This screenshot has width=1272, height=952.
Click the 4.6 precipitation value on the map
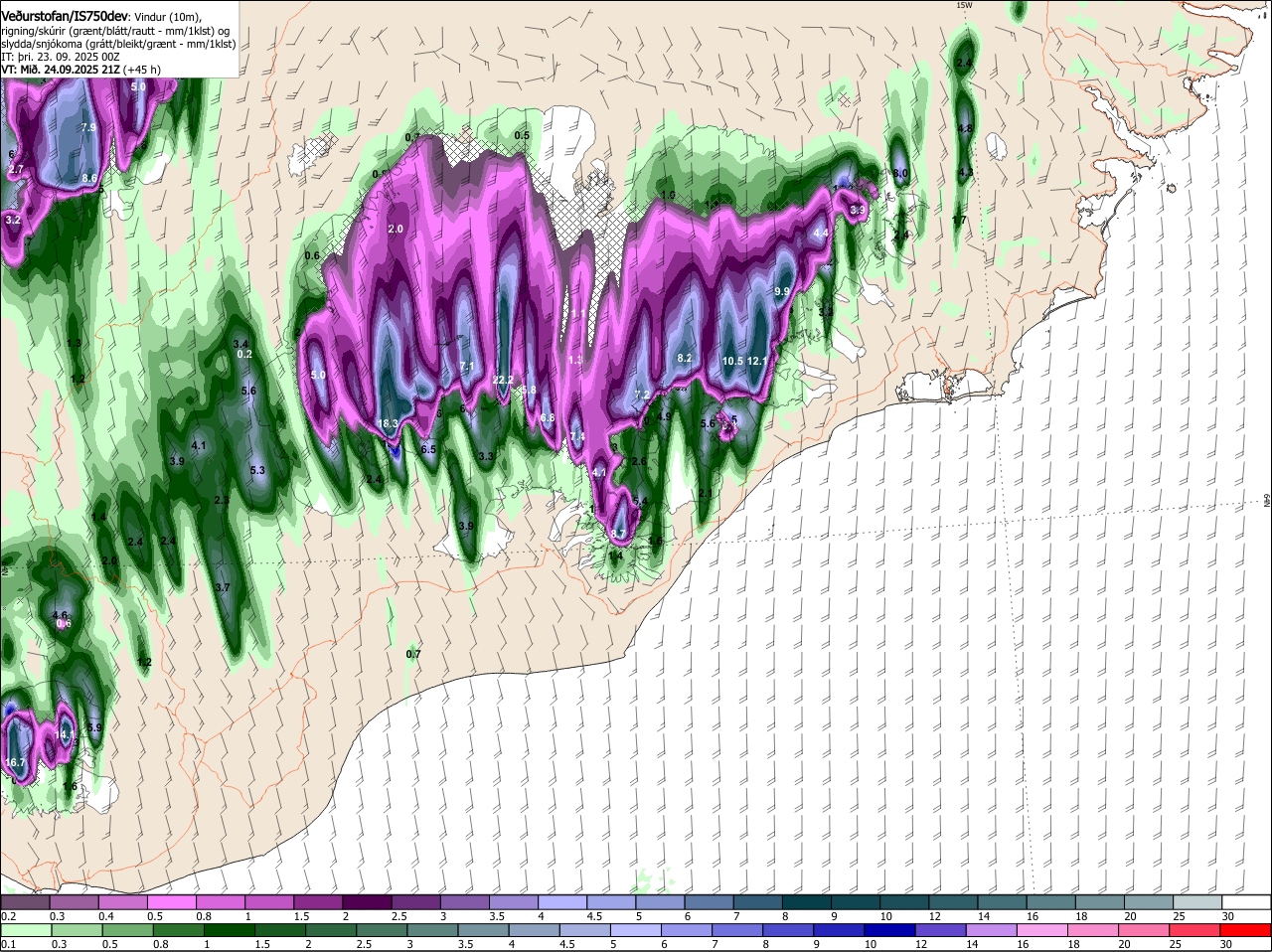tap(60, 615)
